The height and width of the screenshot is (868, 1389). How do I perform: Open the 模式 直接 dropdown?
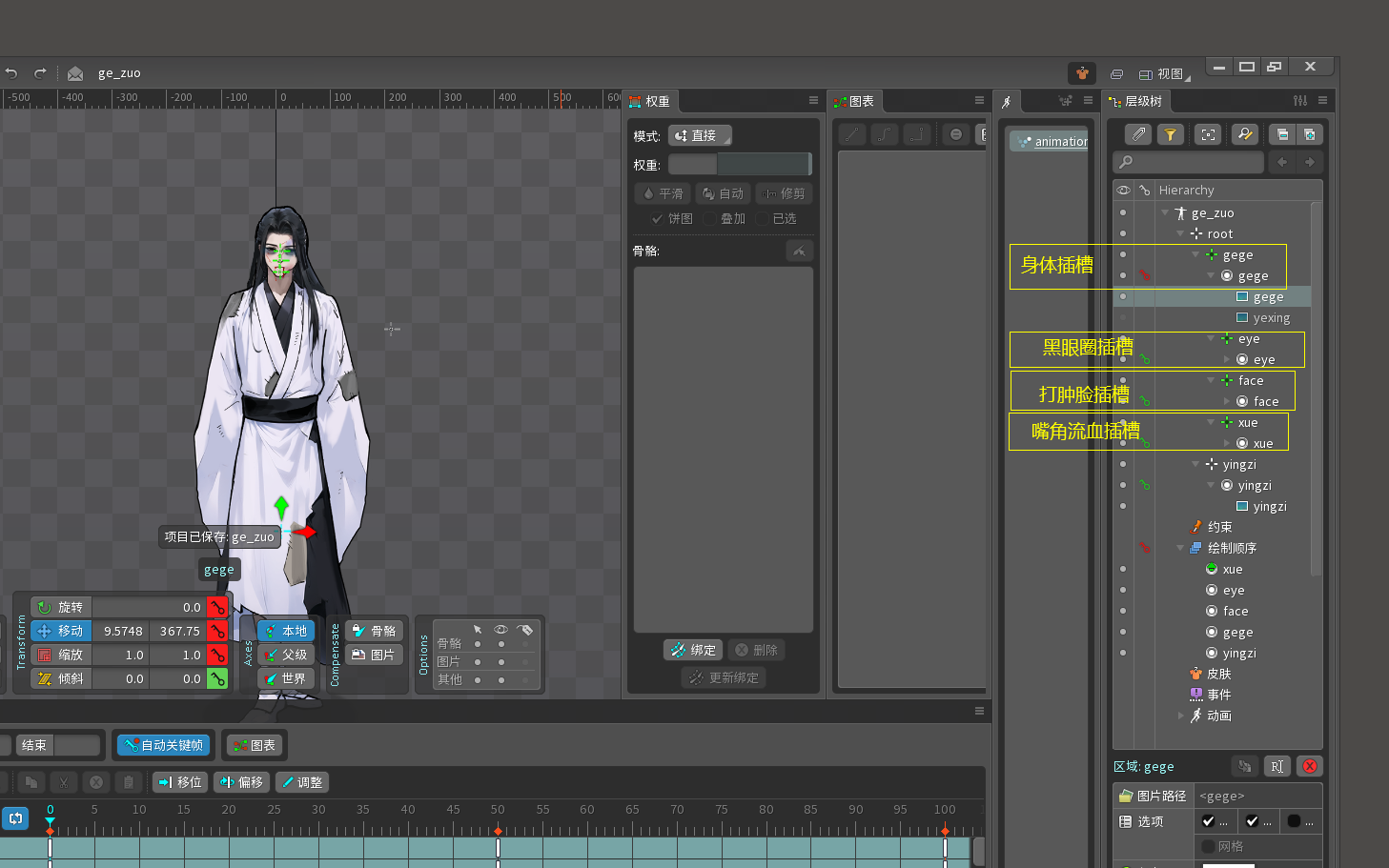(700, 135)
